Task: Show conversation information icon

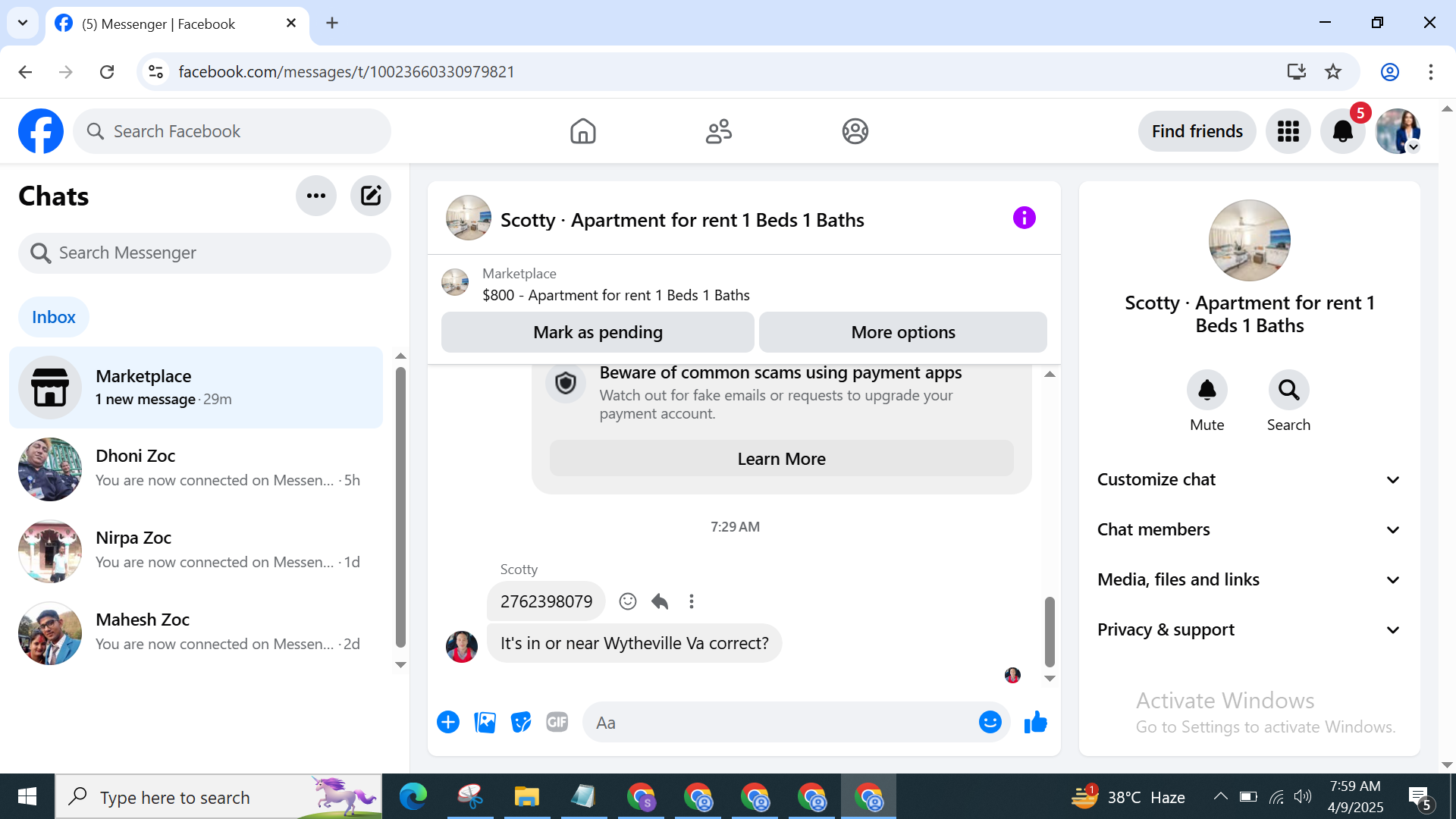Action: pyautogui.click(x=1024, y=218)
